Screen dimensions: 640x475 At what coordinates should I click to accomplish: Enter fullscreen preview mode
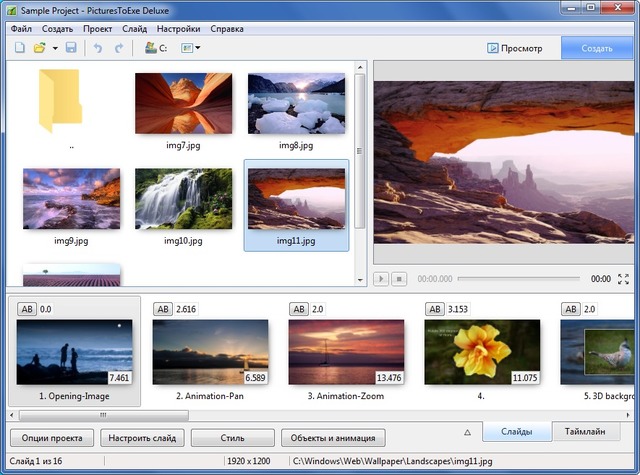coord(624,279)
